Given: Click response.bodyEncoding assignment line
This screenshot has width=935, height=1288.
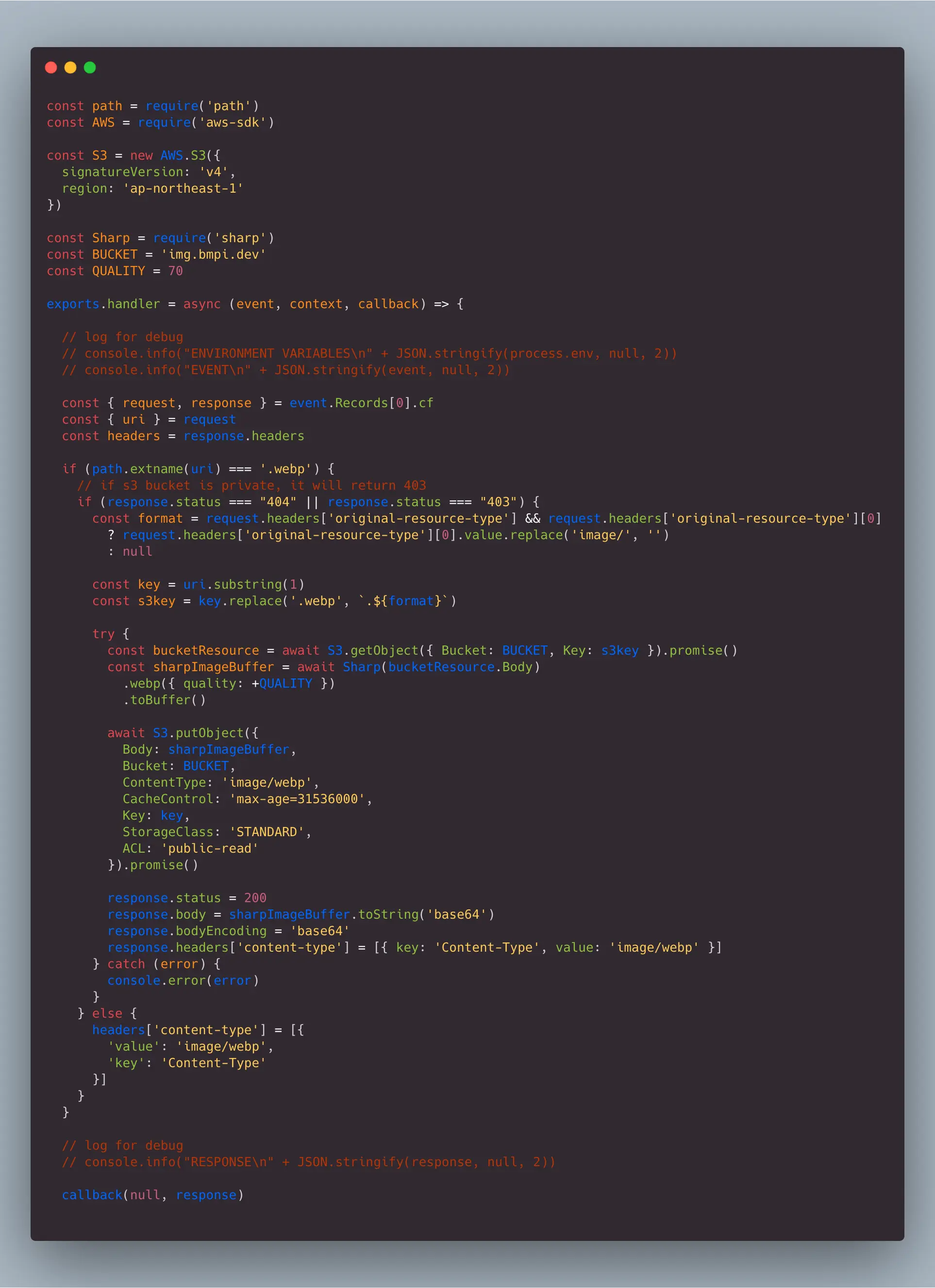Looking at the screenshot, I should 228,931.
